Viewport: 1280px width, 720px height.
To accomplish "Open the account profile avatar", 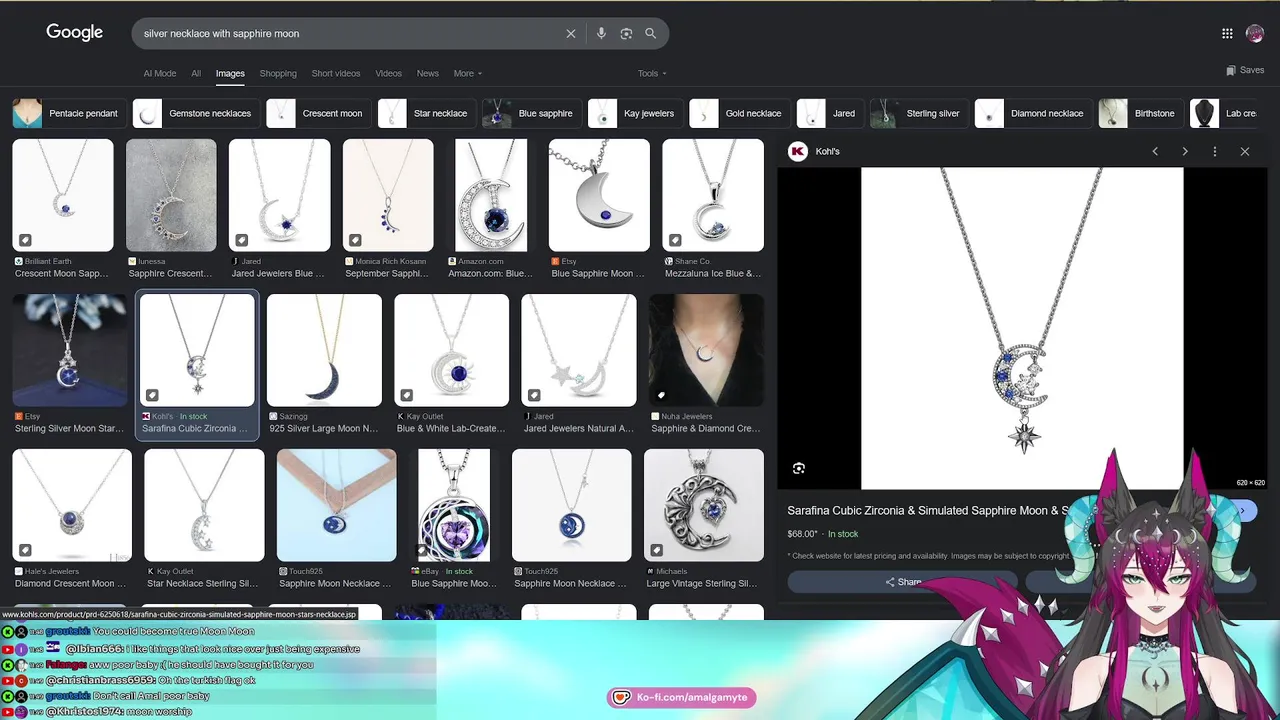I will (x=1255, y=33).
